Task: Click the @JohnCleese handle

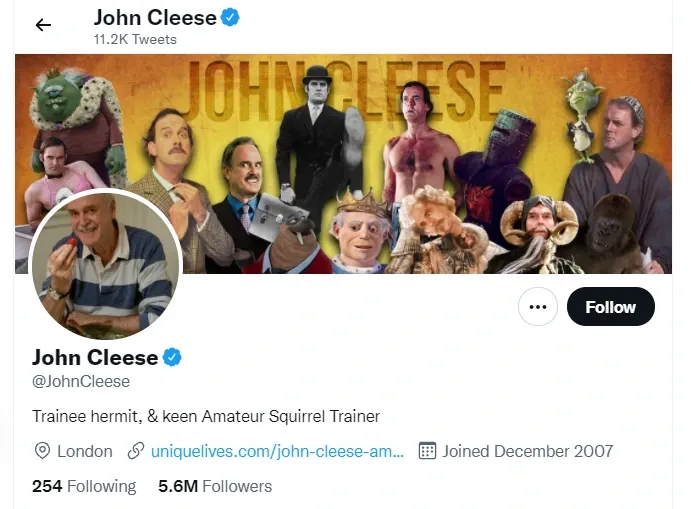Action: (81, 381)
